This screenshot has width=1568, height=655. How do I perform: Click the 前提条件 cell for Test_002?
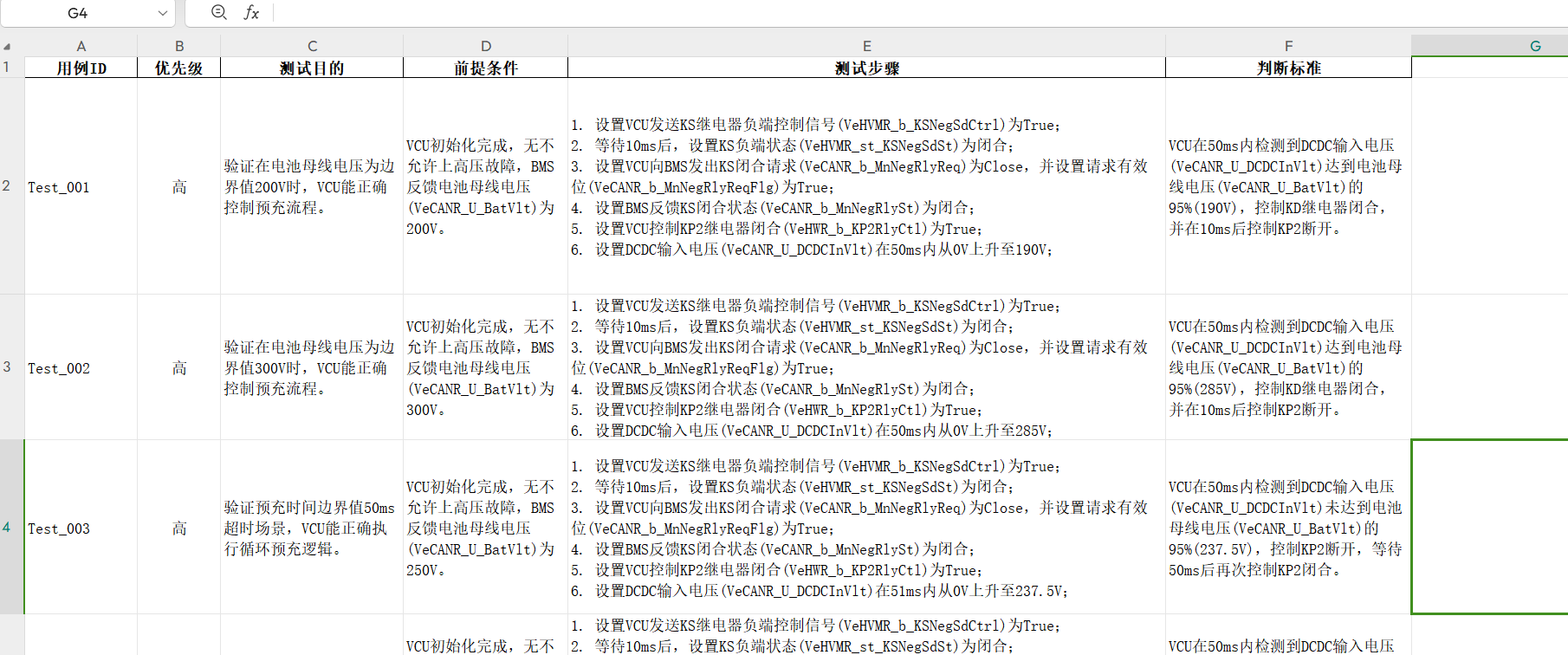tap(485, 367)
